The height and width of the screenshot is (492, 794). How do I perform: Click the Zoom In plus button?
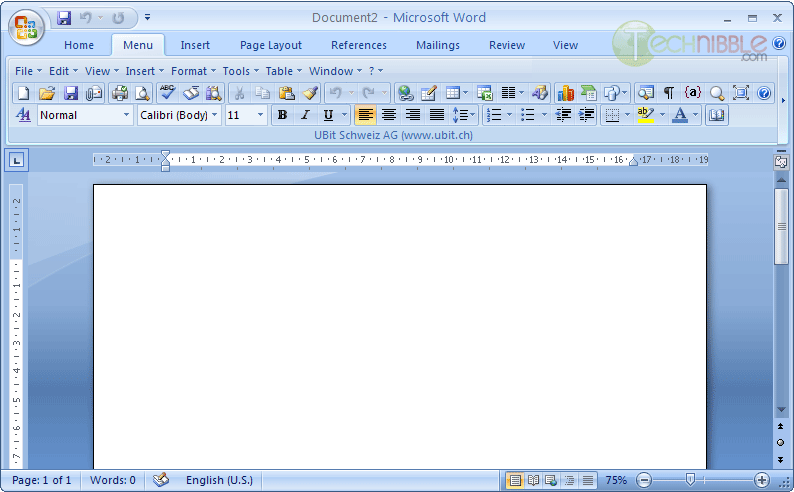point(762,480)
